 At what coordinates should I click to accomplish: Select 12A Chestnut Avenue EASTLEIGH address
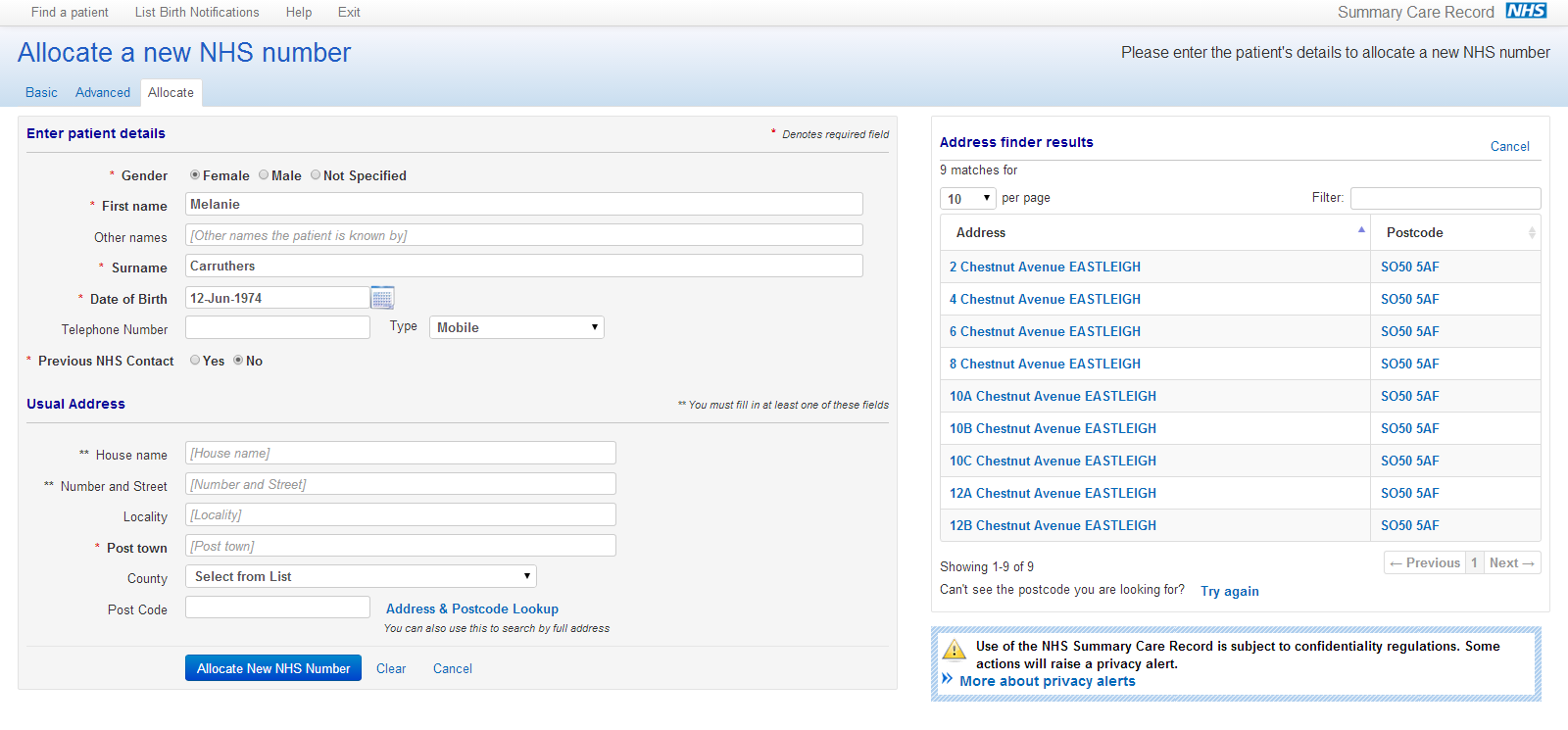[1053, 493]
